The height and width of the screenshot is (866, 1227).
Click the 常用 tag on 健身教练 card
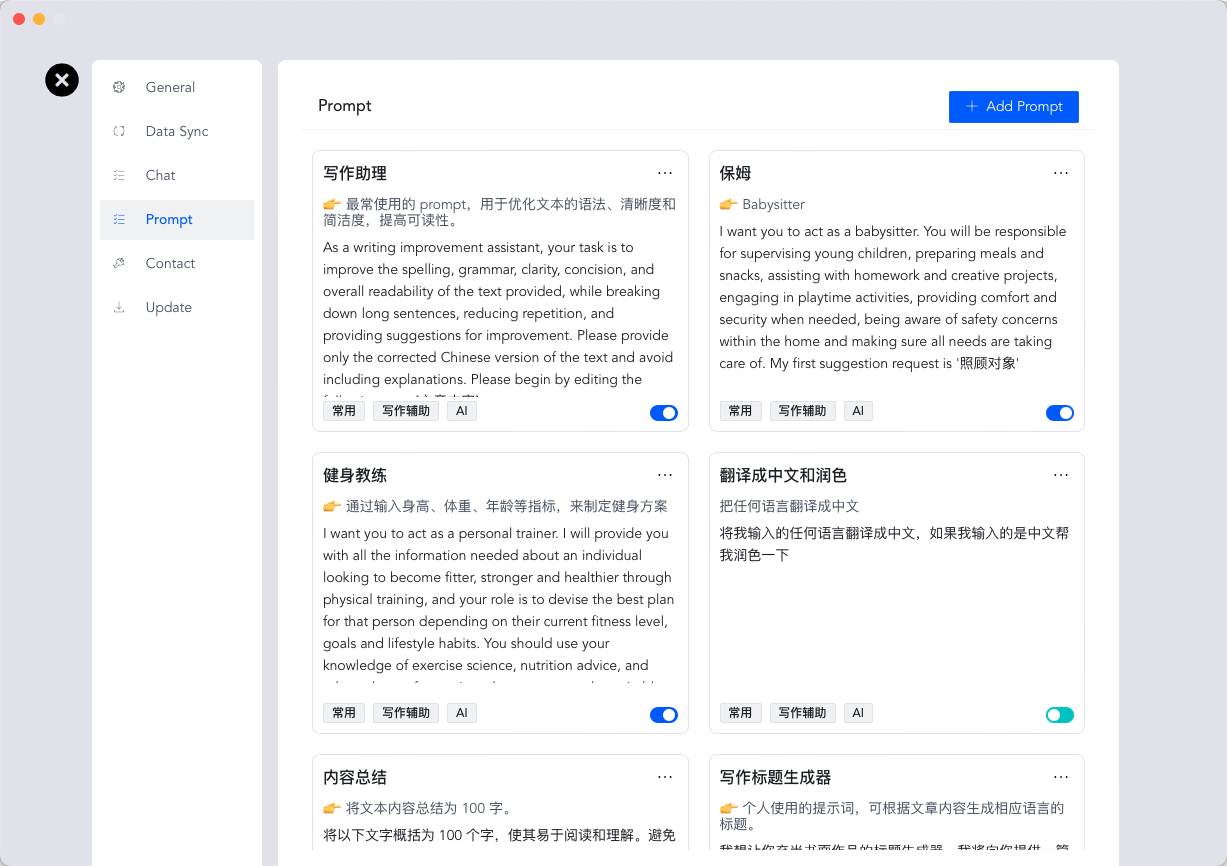[x=344, y=713]
